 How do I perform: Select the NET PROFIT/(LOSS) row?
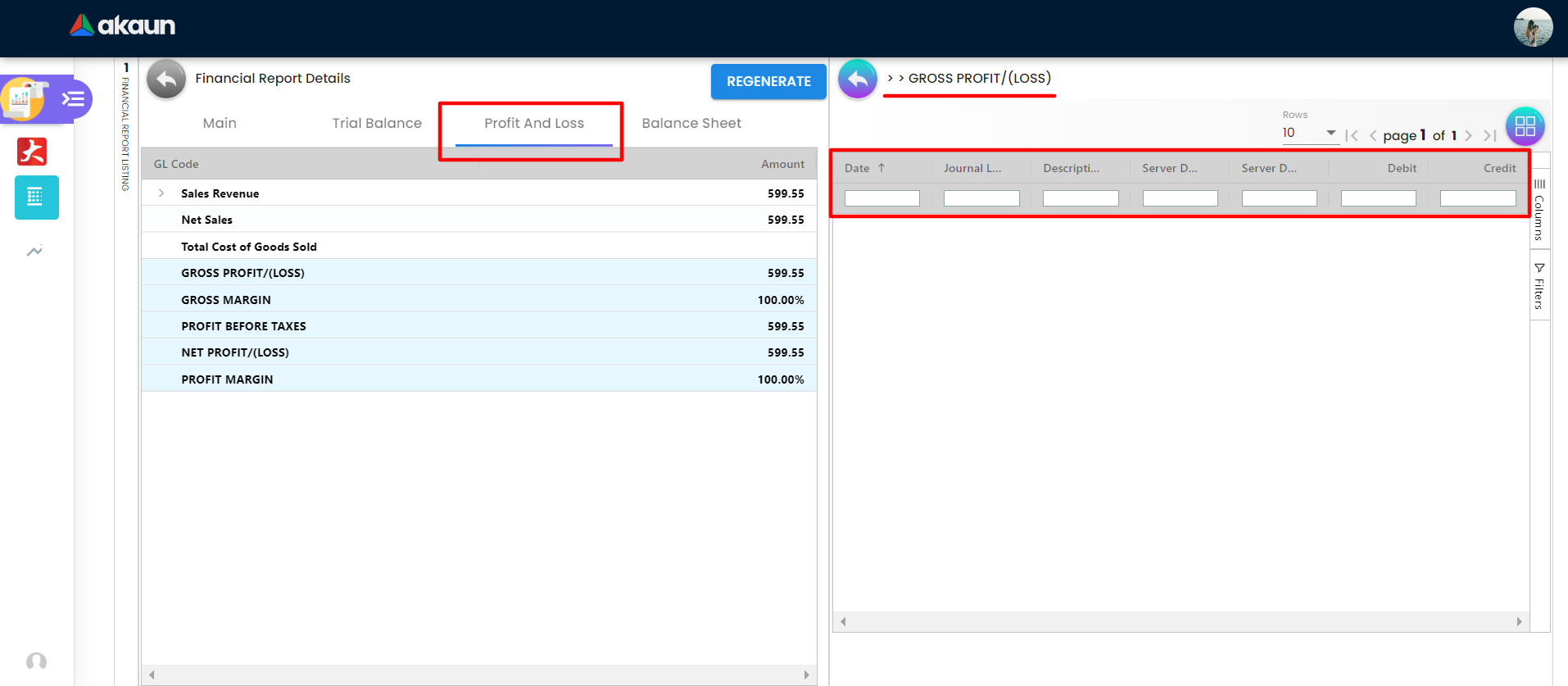tap(479, 352)
